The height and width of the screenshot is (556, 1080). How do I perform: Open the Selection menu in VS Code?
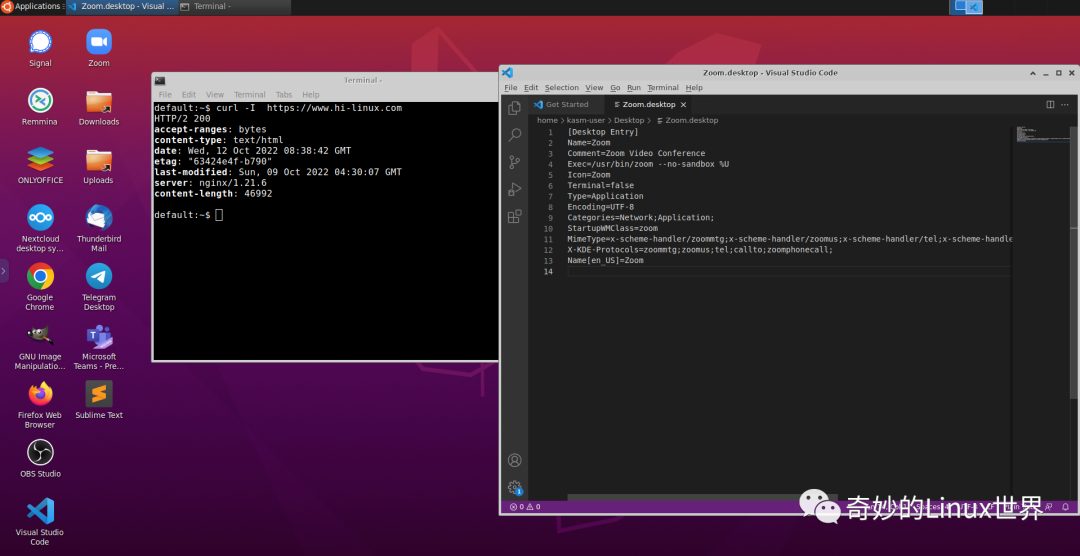pyautogui.click(x=561, y=87)
